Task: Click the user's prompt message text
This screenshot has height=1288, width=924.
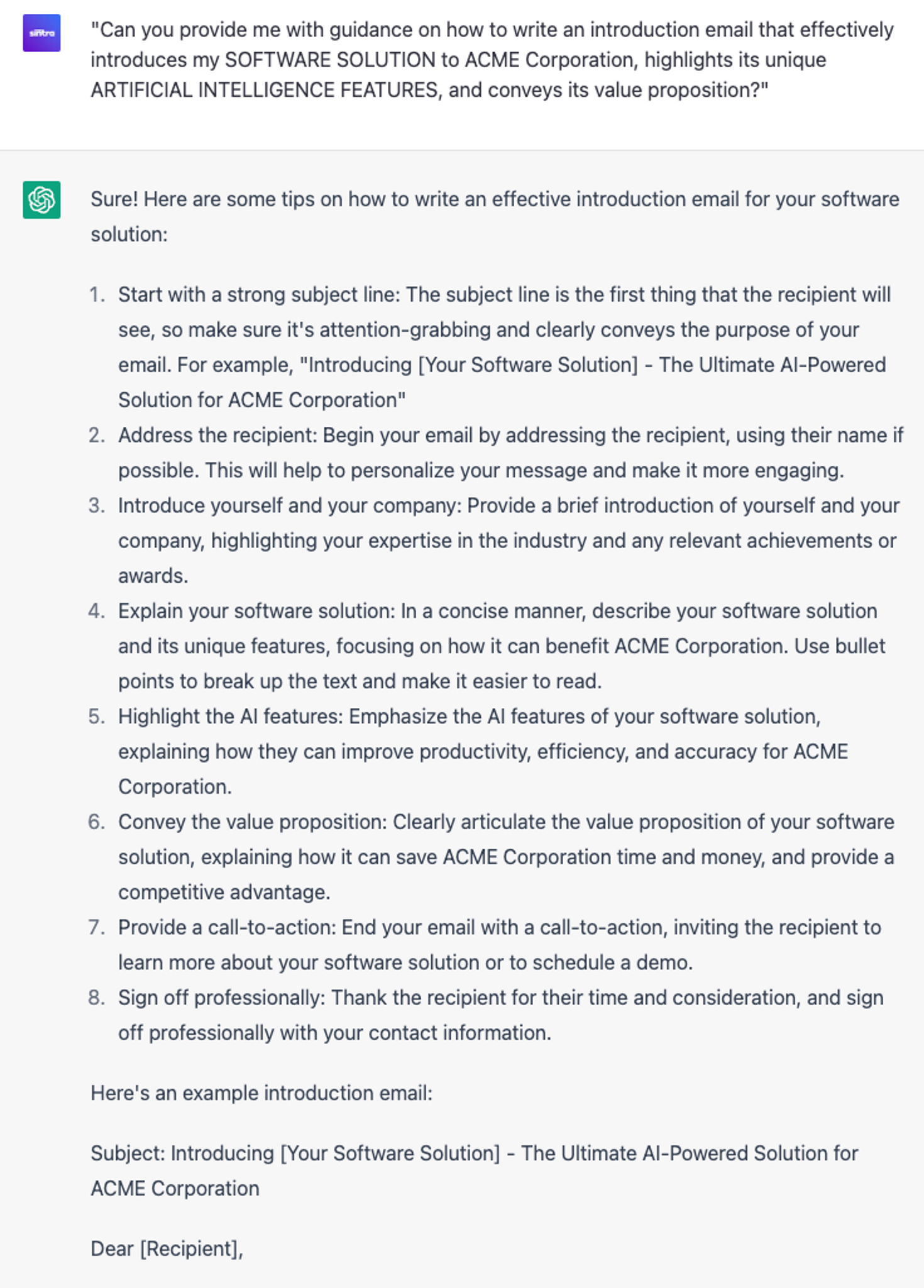Action: [x=492, y=60]
